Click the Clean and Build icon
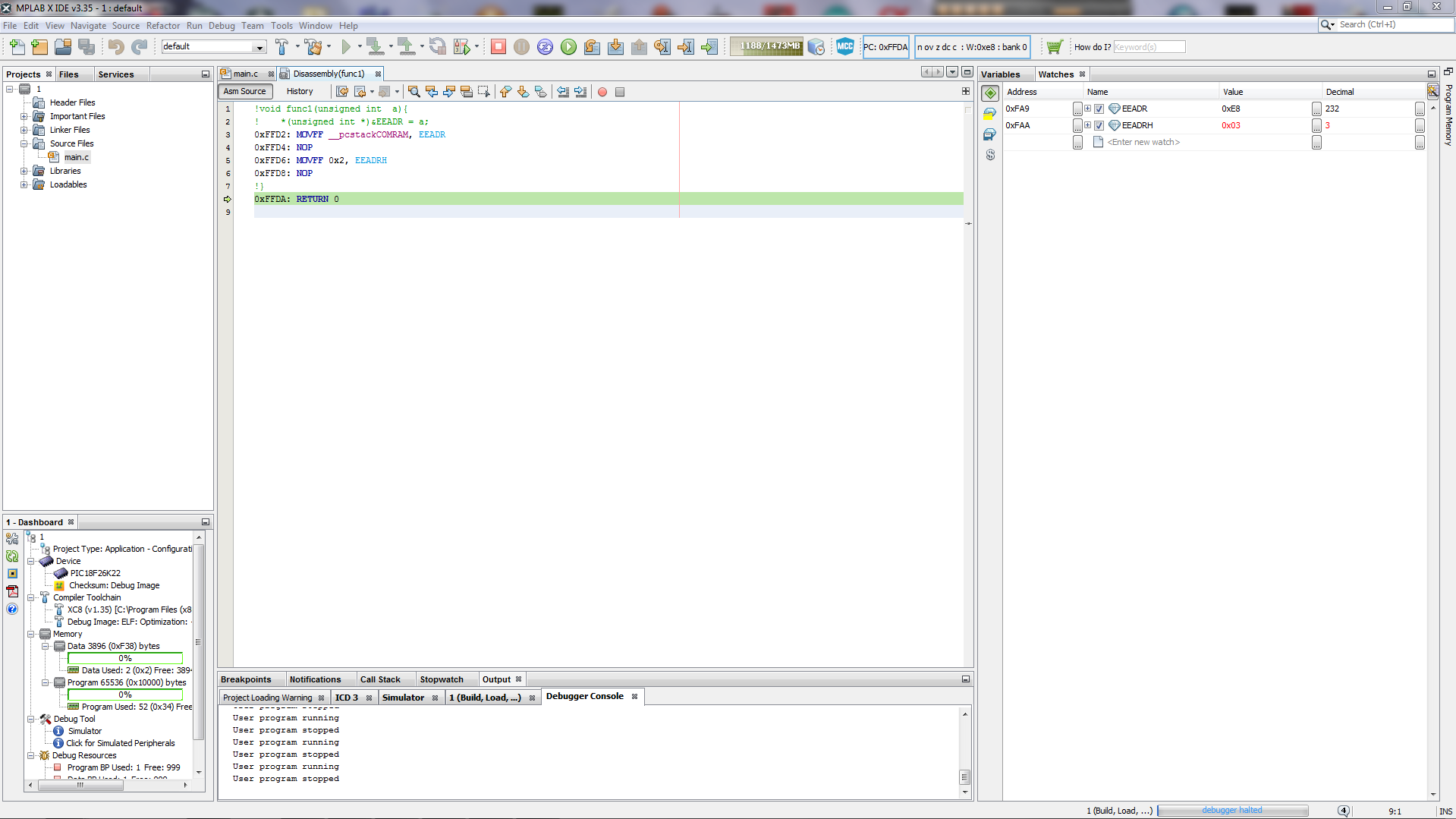 [313, 47]
